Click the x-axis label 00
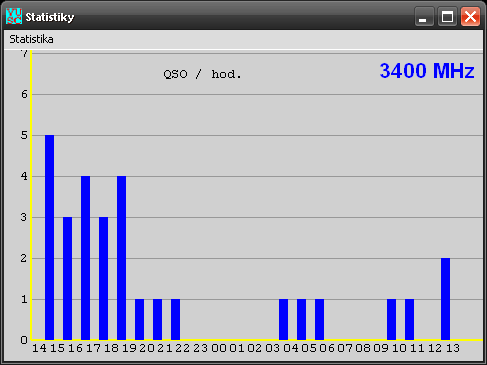 point(219,348)
